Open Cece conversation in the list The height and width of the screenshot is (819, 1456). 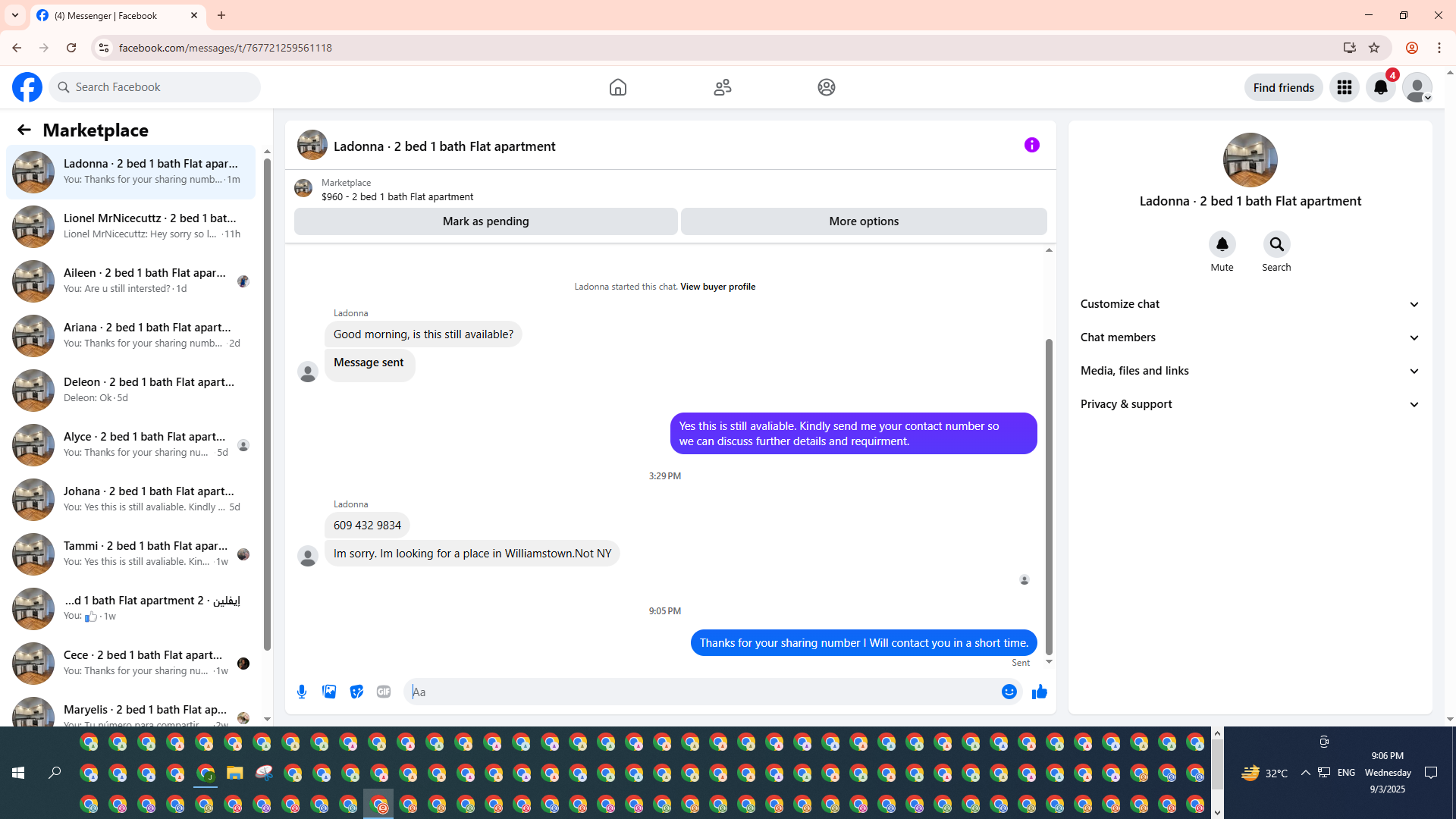[x=130, y=663]
